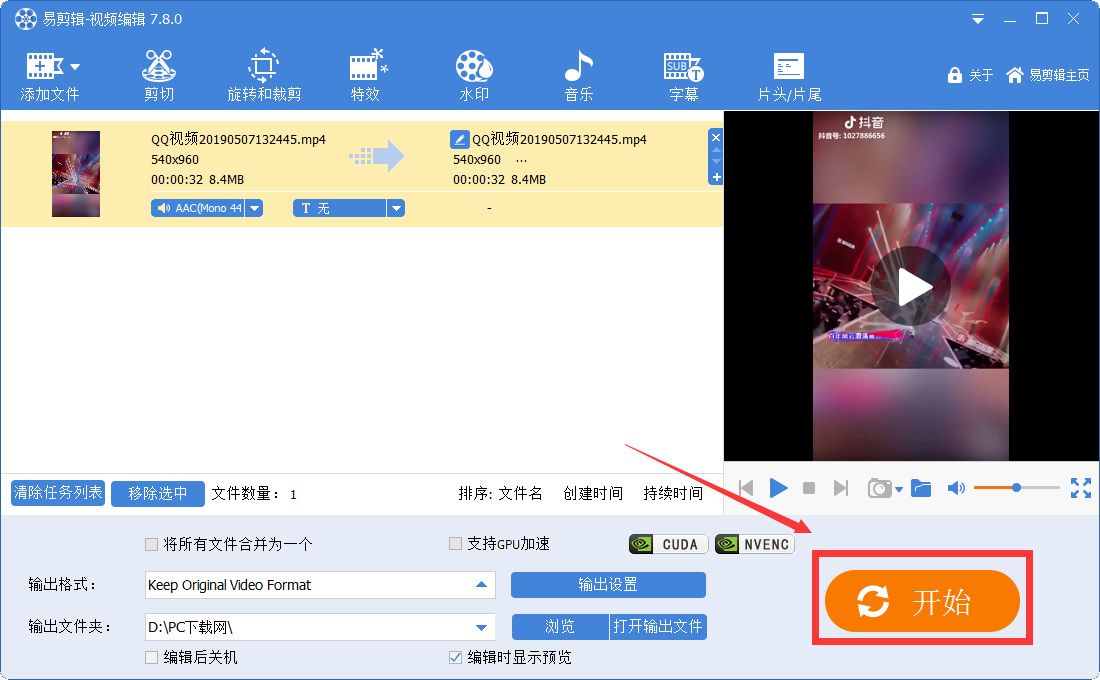Adjust the volume slider

click(x=1017, y=487)
